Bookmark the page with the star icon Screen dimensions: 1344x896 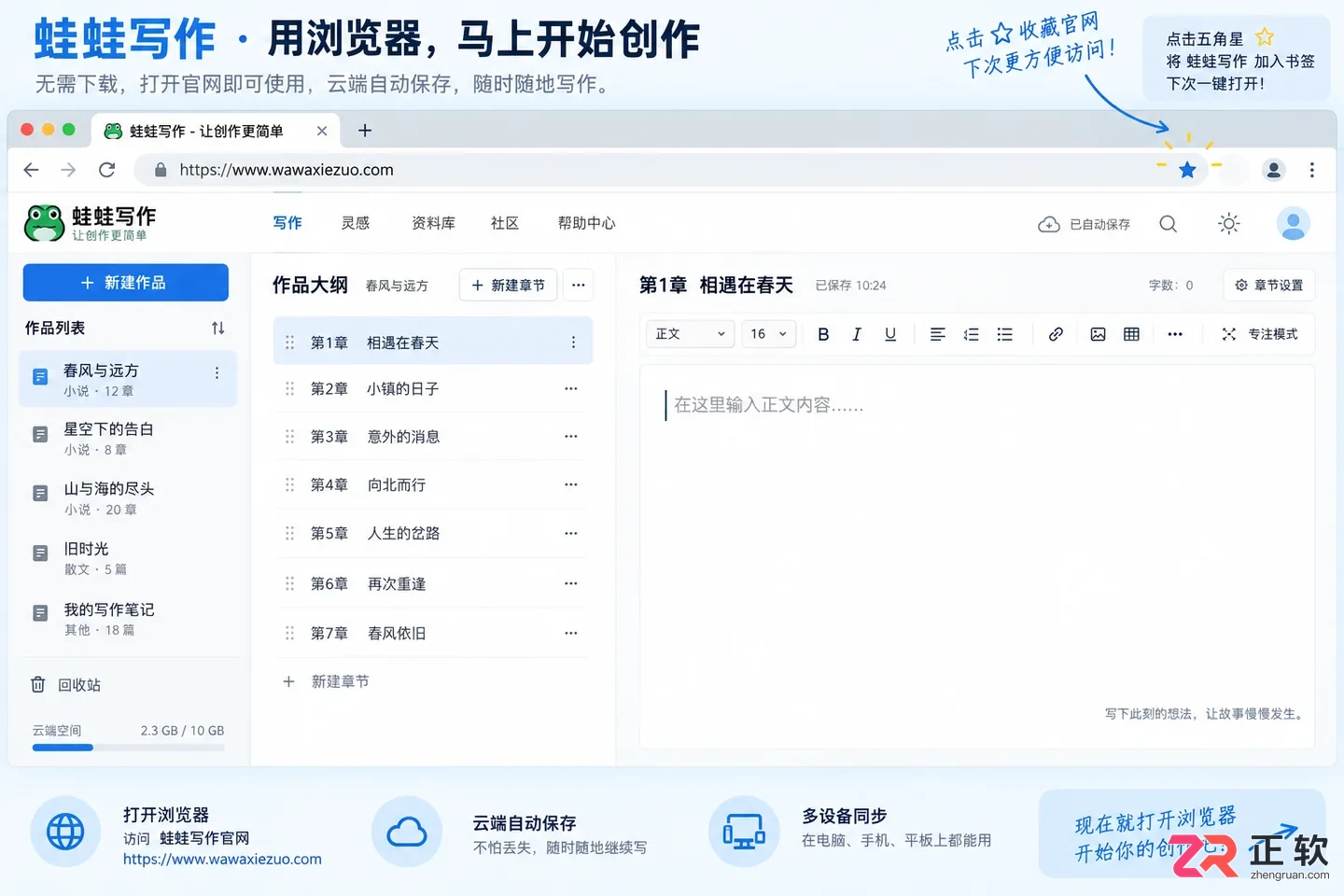tap(1187, 170)
